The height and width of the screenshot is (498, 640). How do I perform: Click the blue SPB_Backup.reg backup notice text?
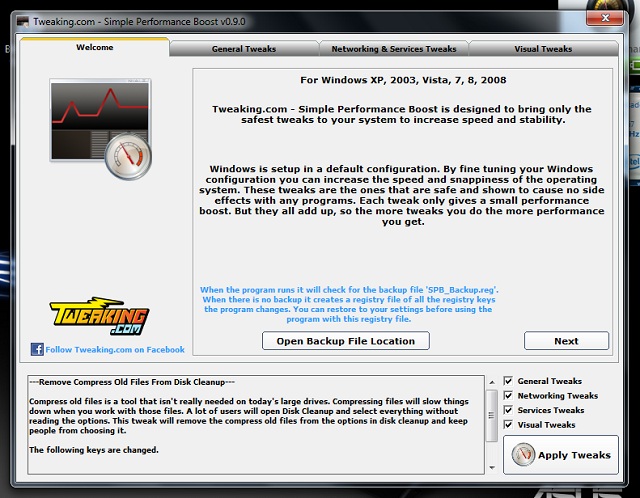point(349,305)
